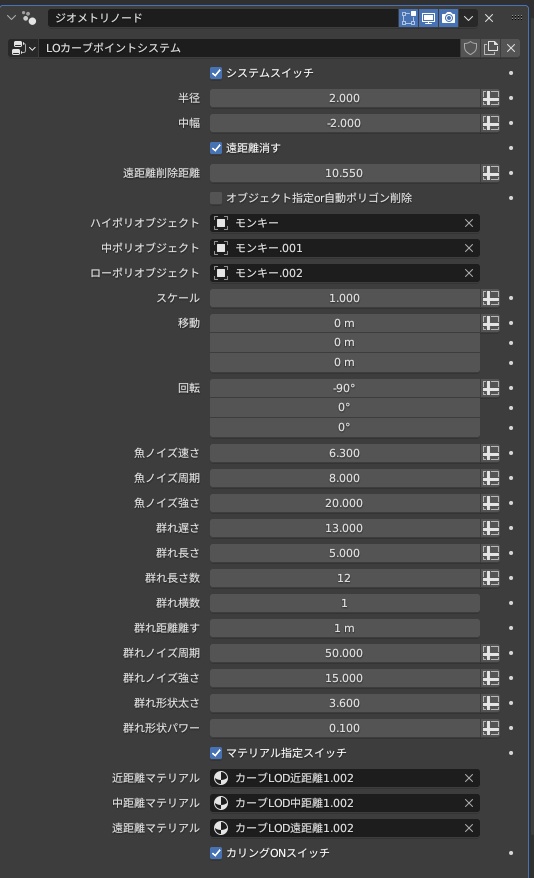534x878 pixels.
Task: Click the 群れ横数 value field
Action: pos(344,603)
